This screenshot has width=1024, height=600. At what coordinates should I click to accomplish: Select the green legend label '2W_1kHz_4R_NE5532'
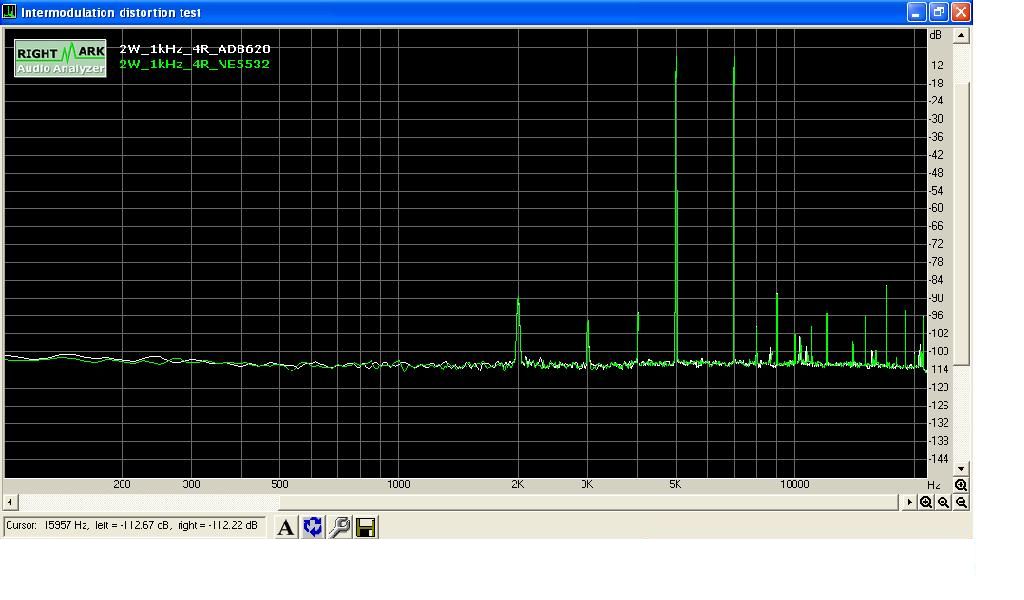pyautogui.click(x=195, y=64)
